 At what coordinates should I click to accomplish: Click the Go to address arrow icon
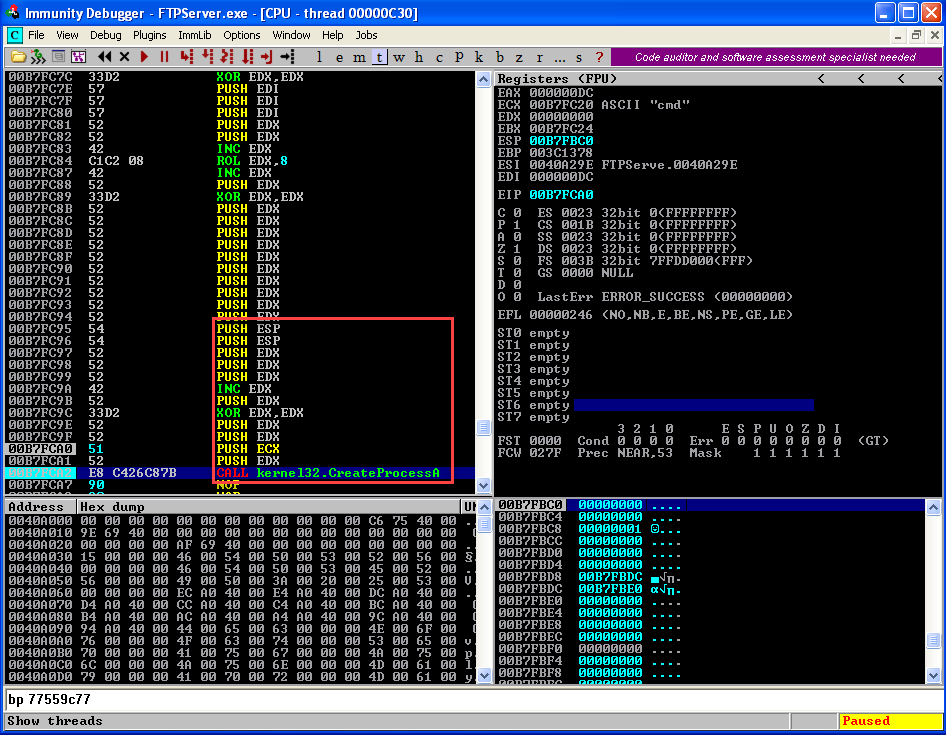coord(287,57)
